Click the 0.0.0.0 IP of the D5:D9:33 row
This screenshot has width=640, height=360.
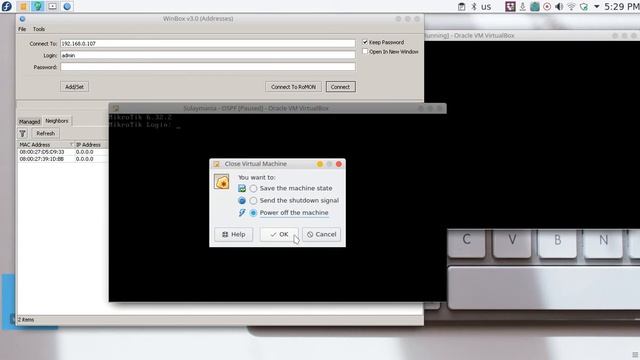click(84, 152)
